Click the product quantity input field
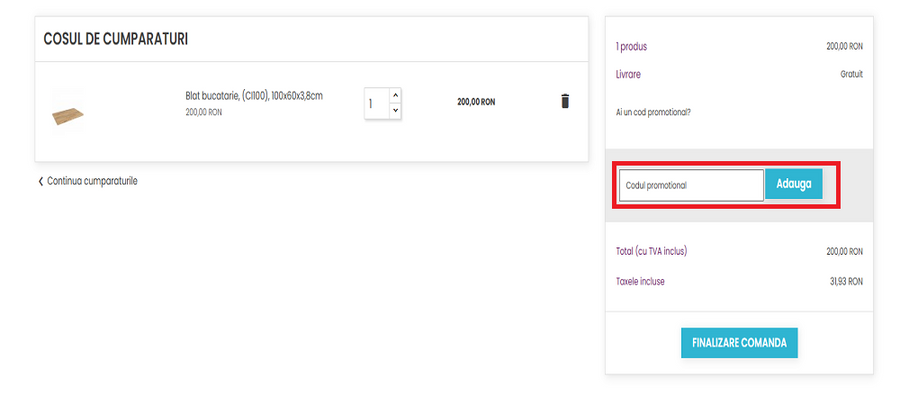900x405 pixels. pos(375,102)
